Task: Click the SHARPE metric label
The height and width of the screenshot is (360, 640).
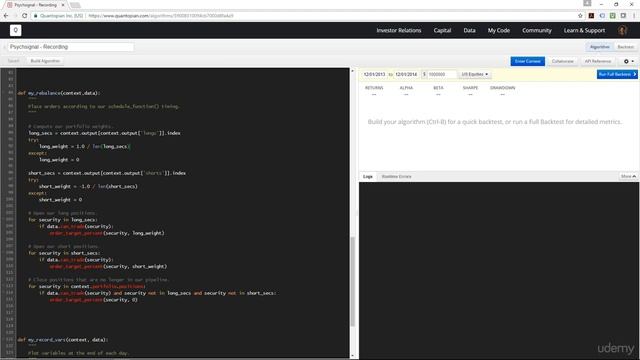Action: [x=470, y=88]
